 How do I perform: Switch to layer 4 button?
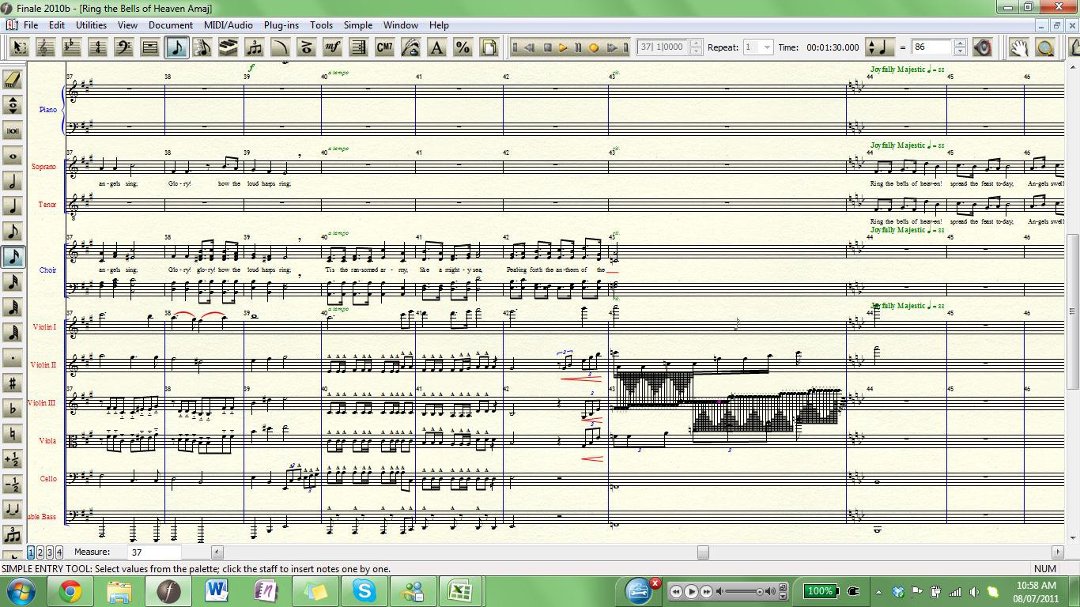pos(59,552)
